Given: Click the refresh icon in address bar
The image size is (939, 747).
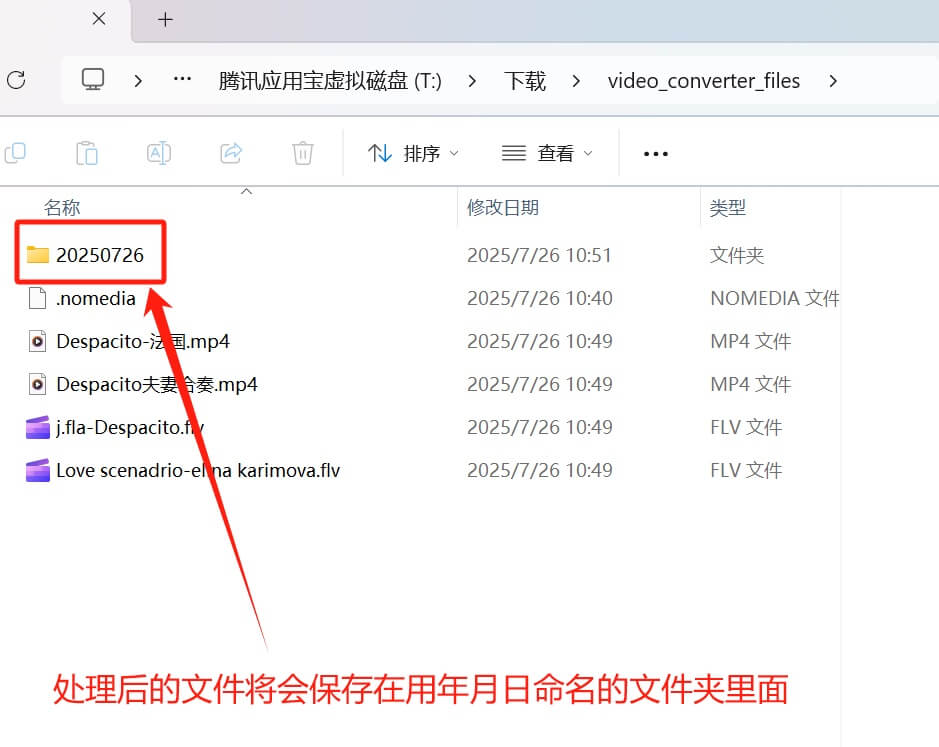Looking at the screenshot, I should pos(15,81).
